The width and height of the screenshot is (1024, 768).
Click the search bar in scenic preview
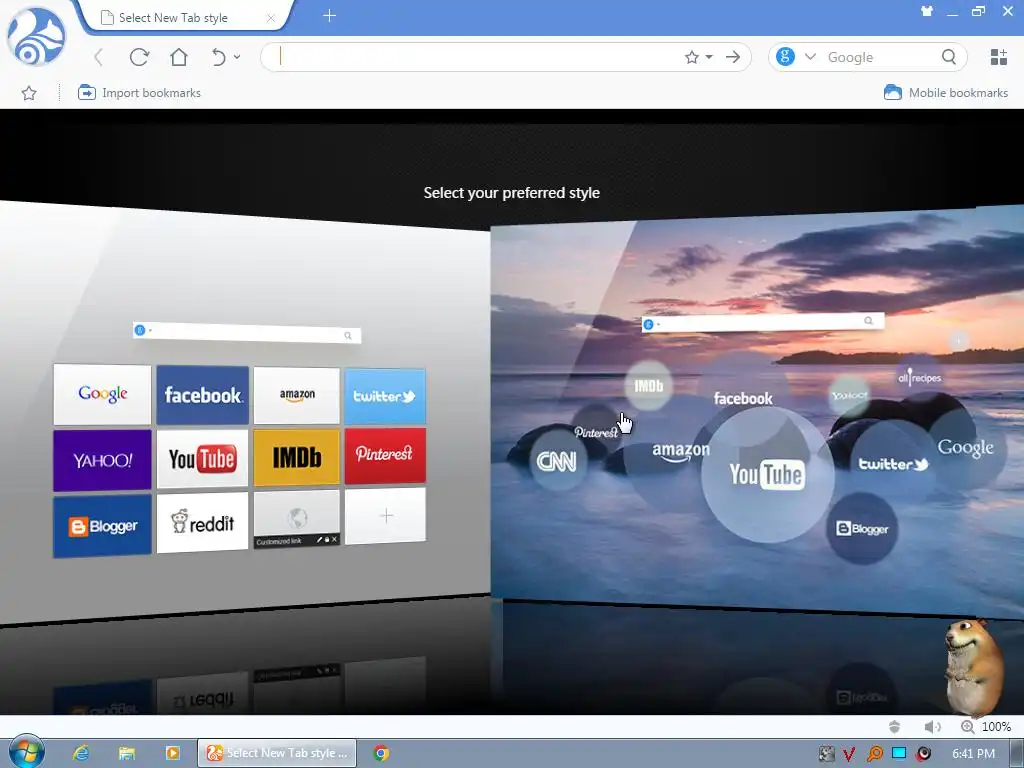(763, 322)
